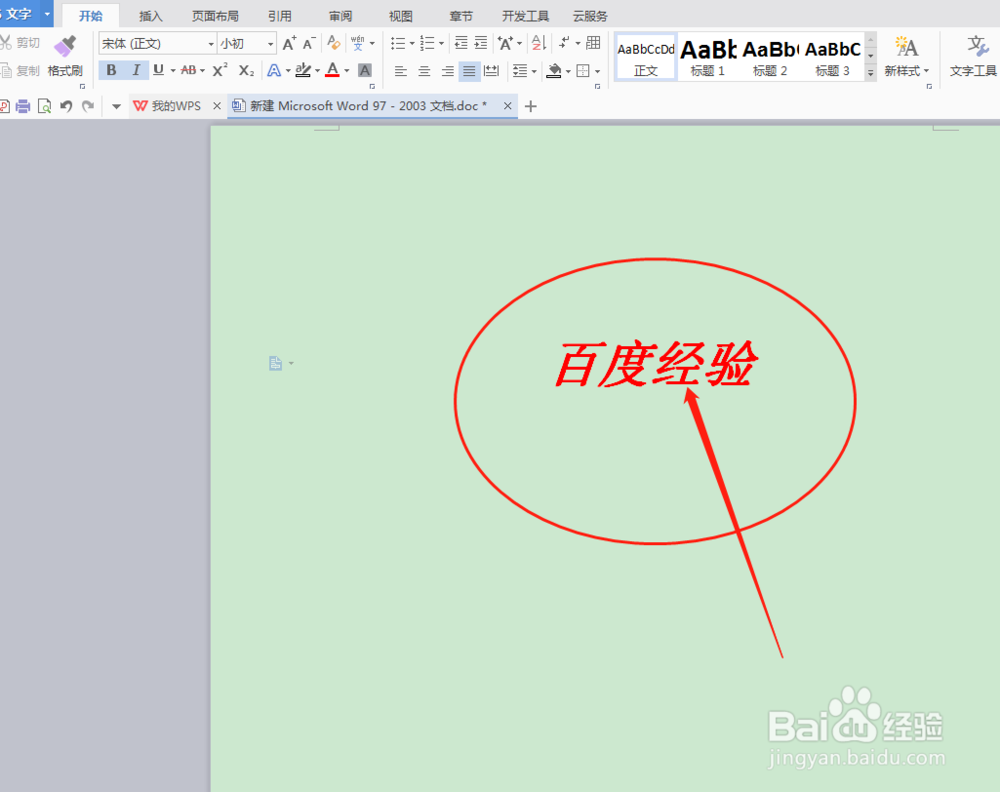Click the superscript X² icon
This screenshot has width=1000, height=792.
[x=218, y=71]
